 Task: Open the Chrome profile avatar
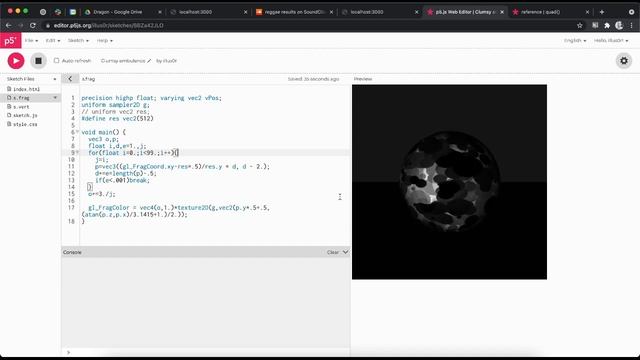coord(619,25)
